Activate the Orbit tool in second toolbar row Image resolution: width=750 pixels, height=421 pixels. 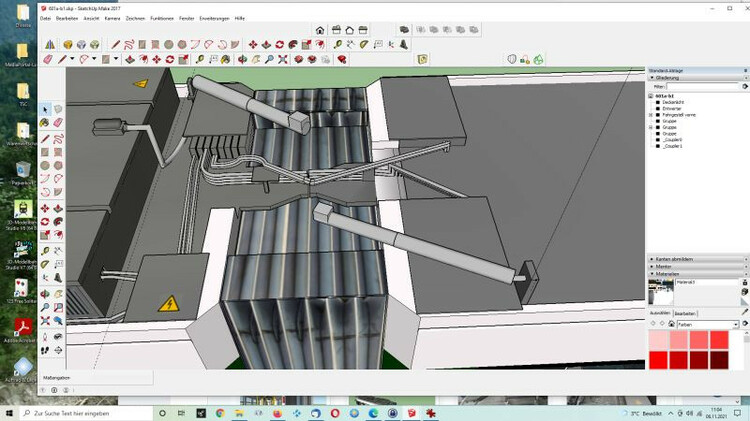pyautogui.click(x=243, y=59)
